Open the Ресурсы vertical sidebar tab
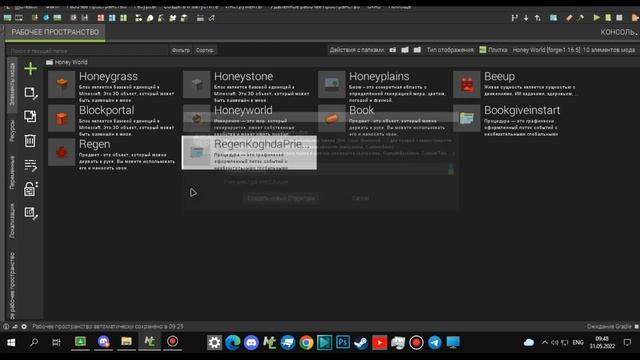This screenshot has height=360, width=640. tap(12, 131)
